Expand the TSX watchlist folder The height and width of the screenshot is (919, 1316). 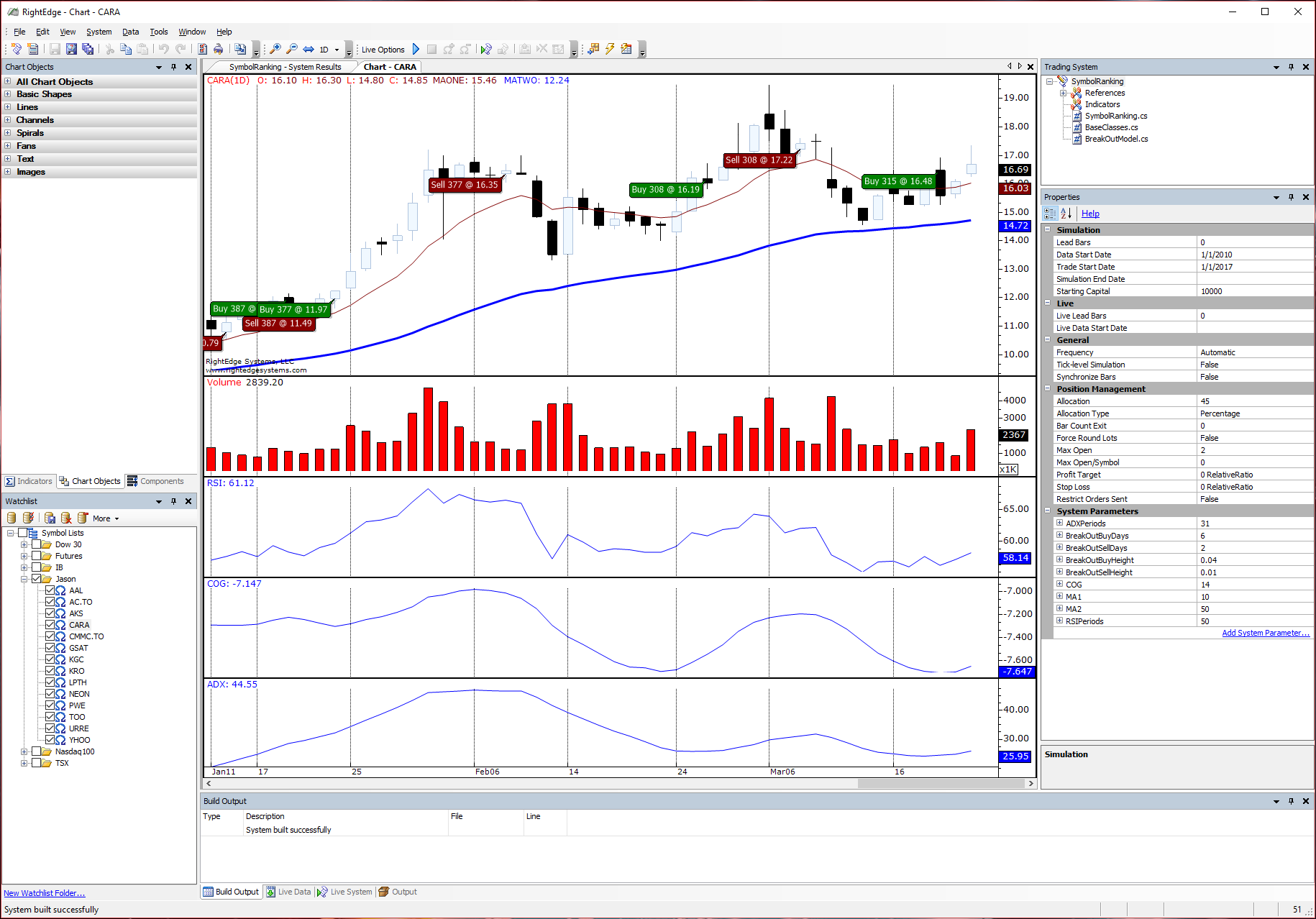tap(24, 763)
